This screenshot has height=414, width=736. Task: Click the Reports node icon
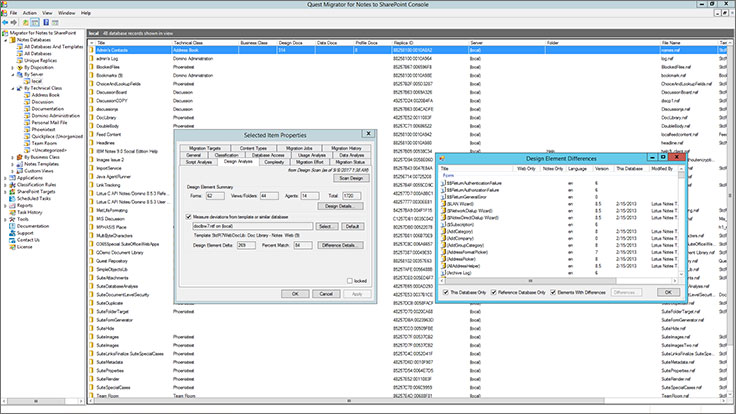13,206
